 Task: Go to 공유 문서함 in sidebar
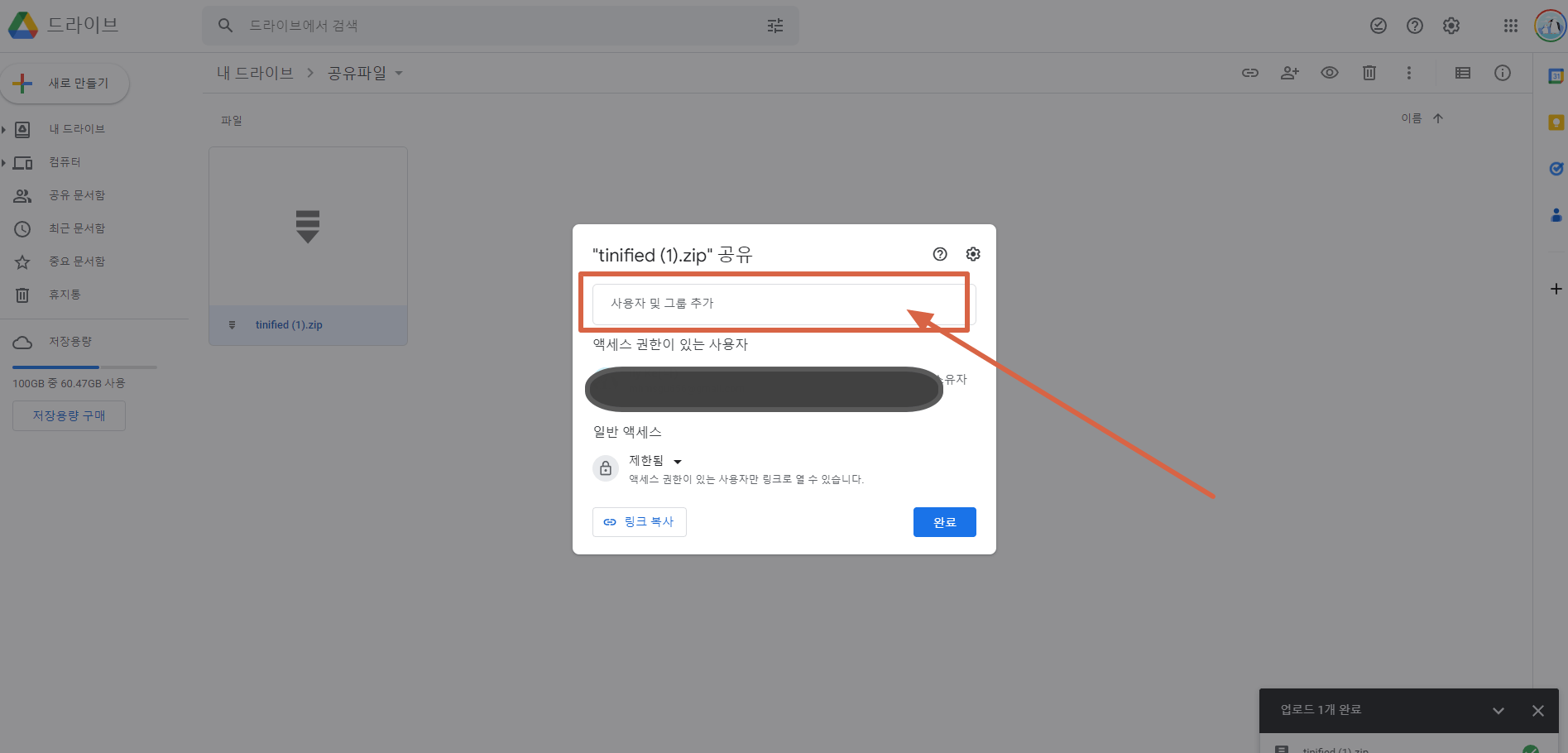[x=77, y=194]
